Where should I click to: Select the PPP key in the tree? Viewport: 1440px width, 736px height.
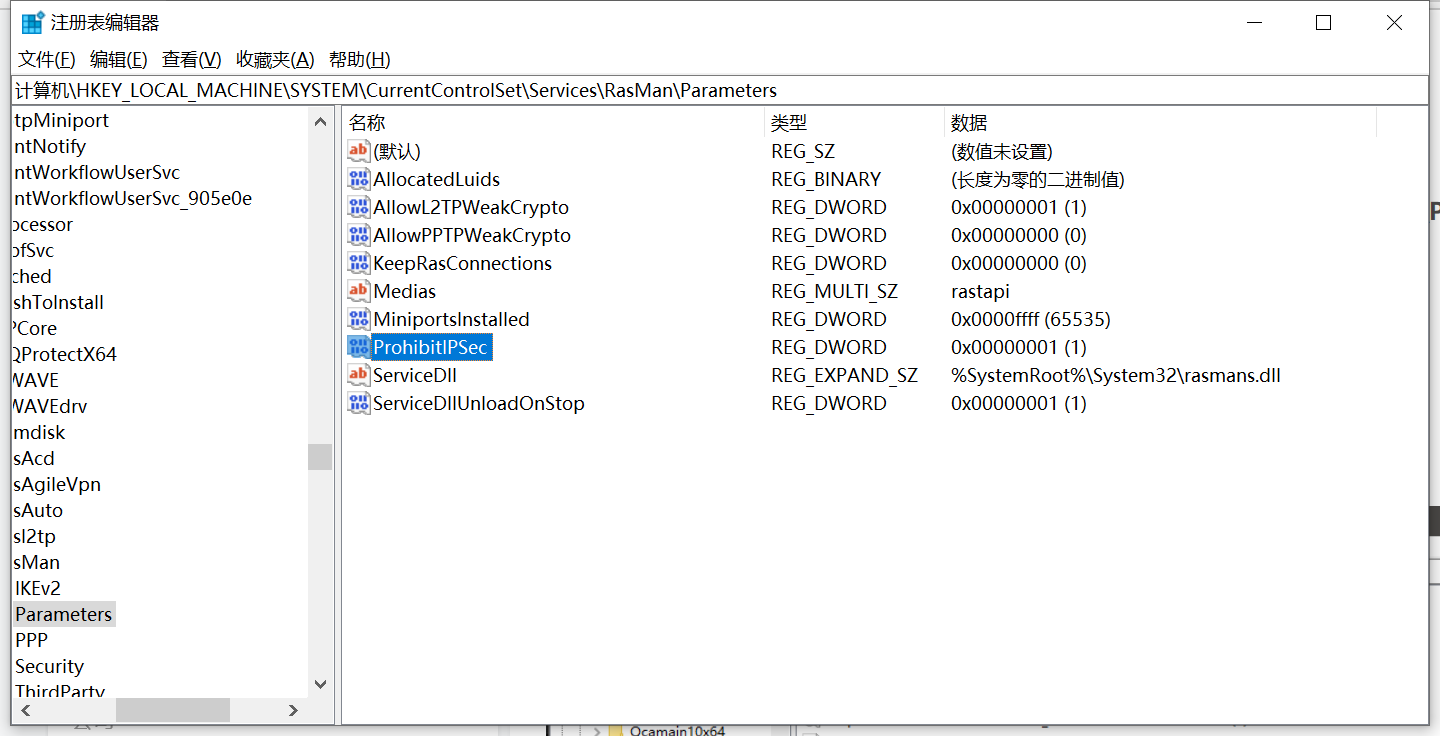[32, 640]
